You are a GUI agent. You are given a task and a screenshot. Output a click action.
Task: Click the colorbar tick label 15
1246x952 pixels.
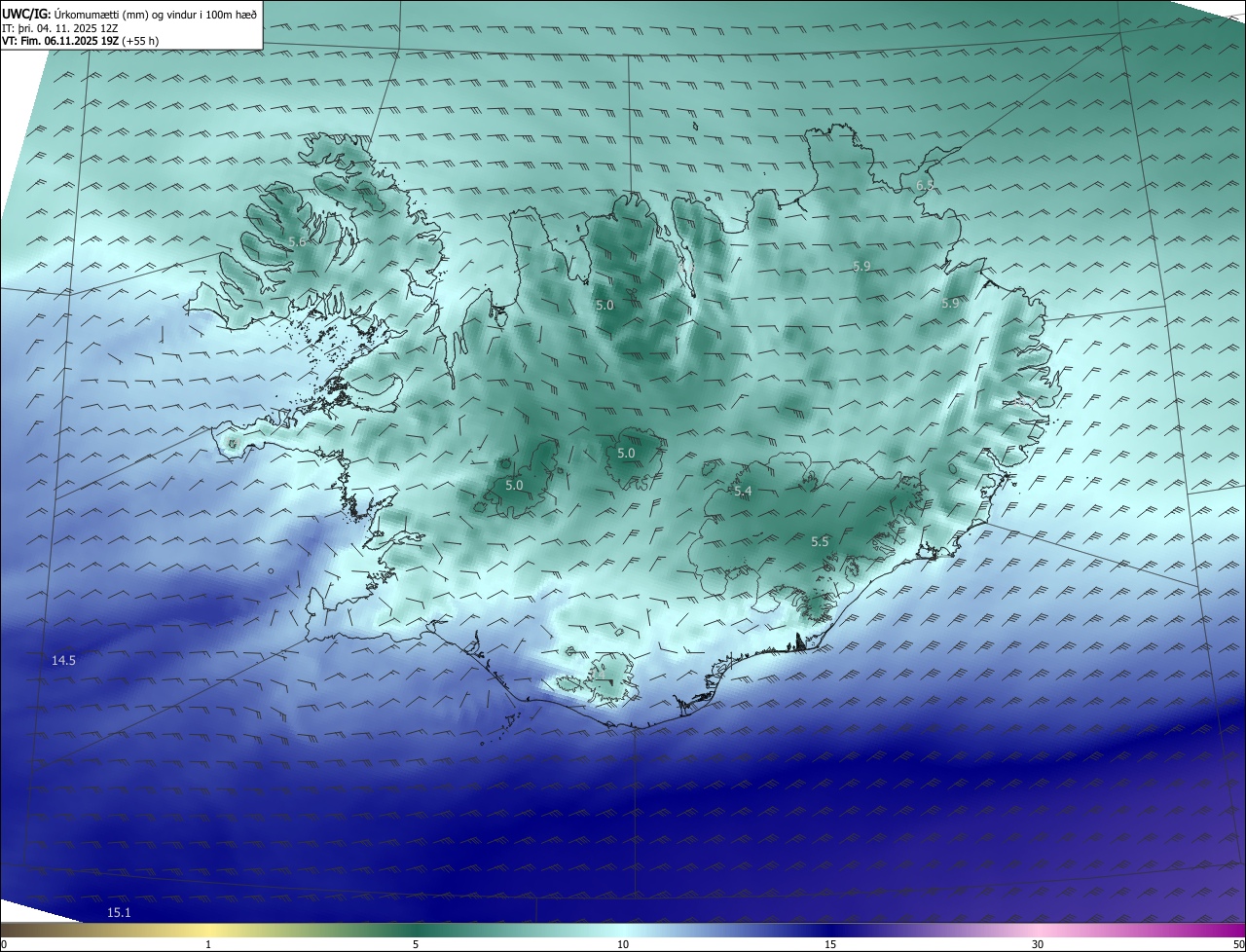830,944
